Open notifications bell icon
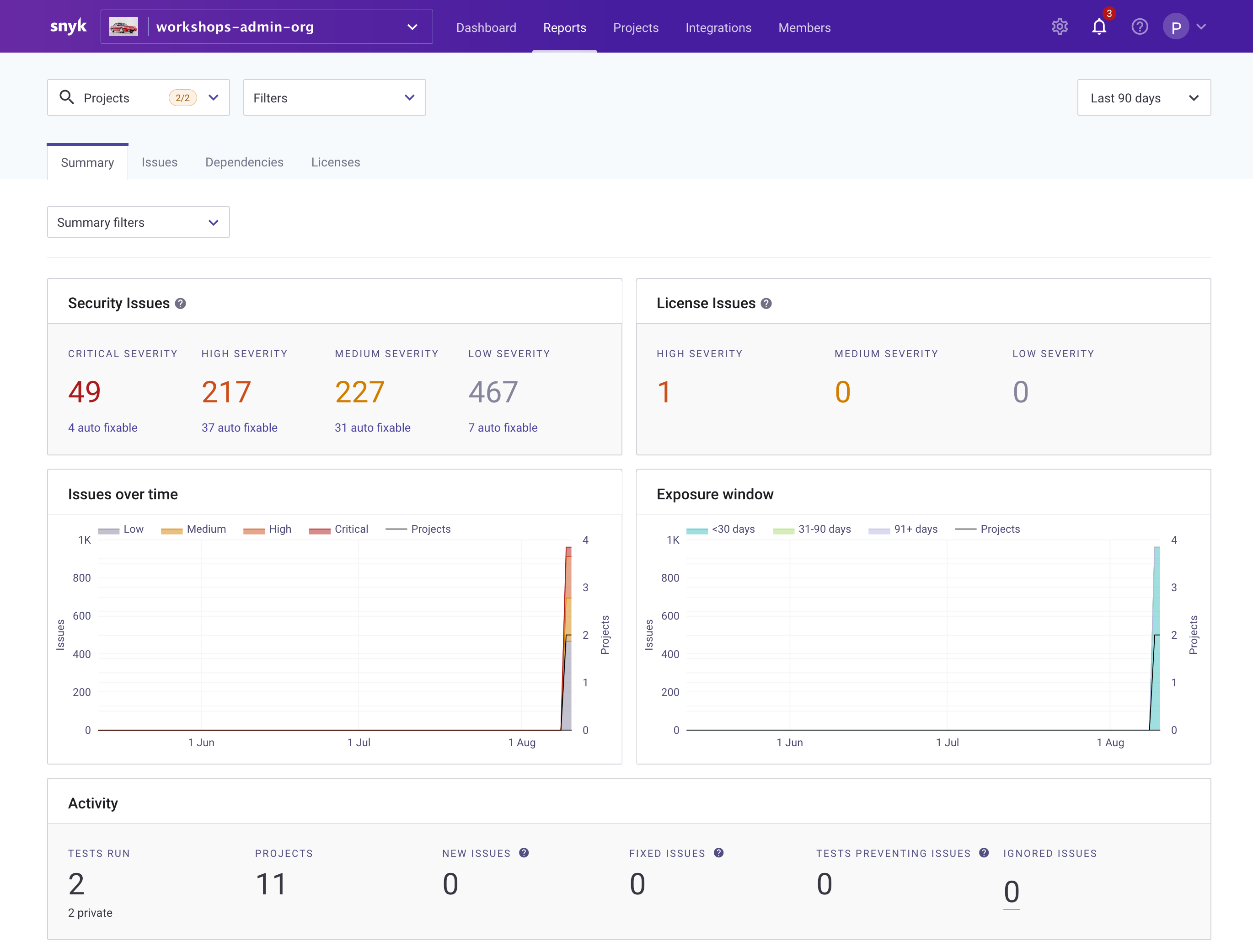The width and height of the screenshot is (1253, 952). pyautogui.click(x=1099, y=27)
